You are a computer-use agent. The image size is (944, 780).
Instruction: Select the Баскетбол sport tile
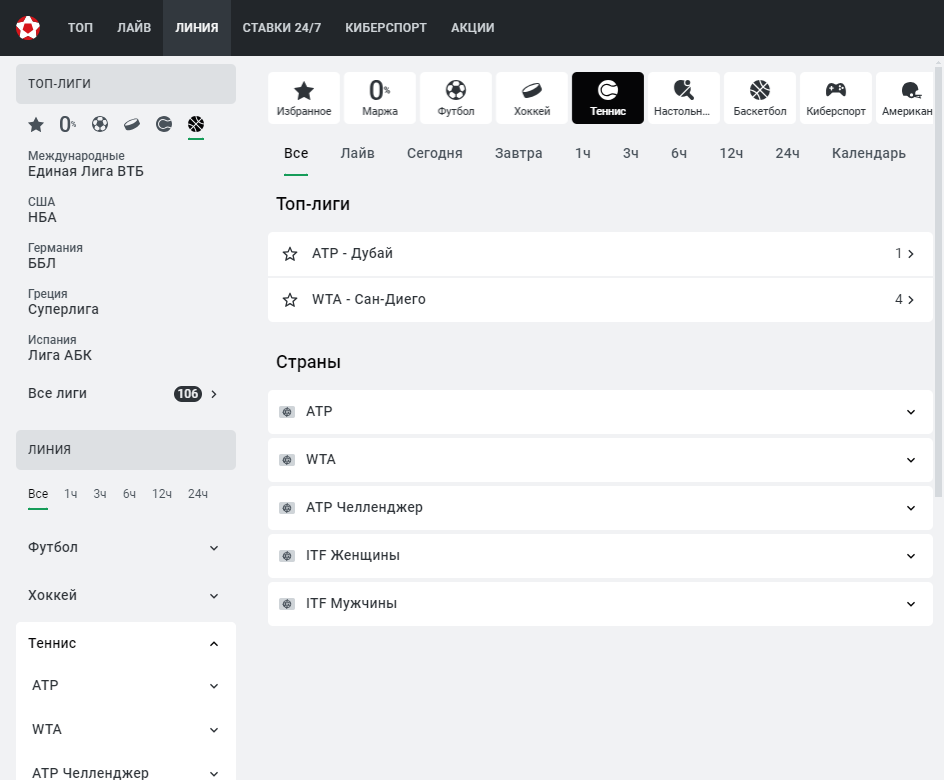coord(760,98)
